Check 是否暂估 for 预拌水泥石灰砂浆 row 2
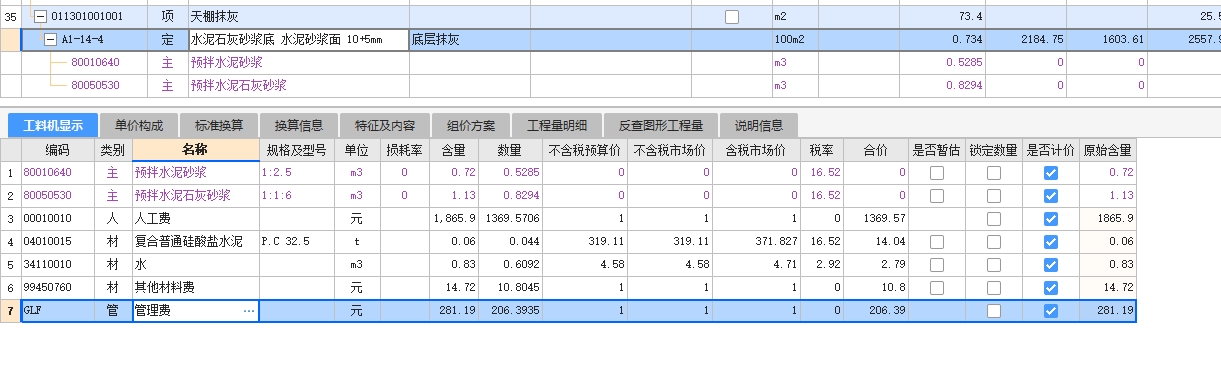Viewport: 1221px width, 370px height. point(936,196)
